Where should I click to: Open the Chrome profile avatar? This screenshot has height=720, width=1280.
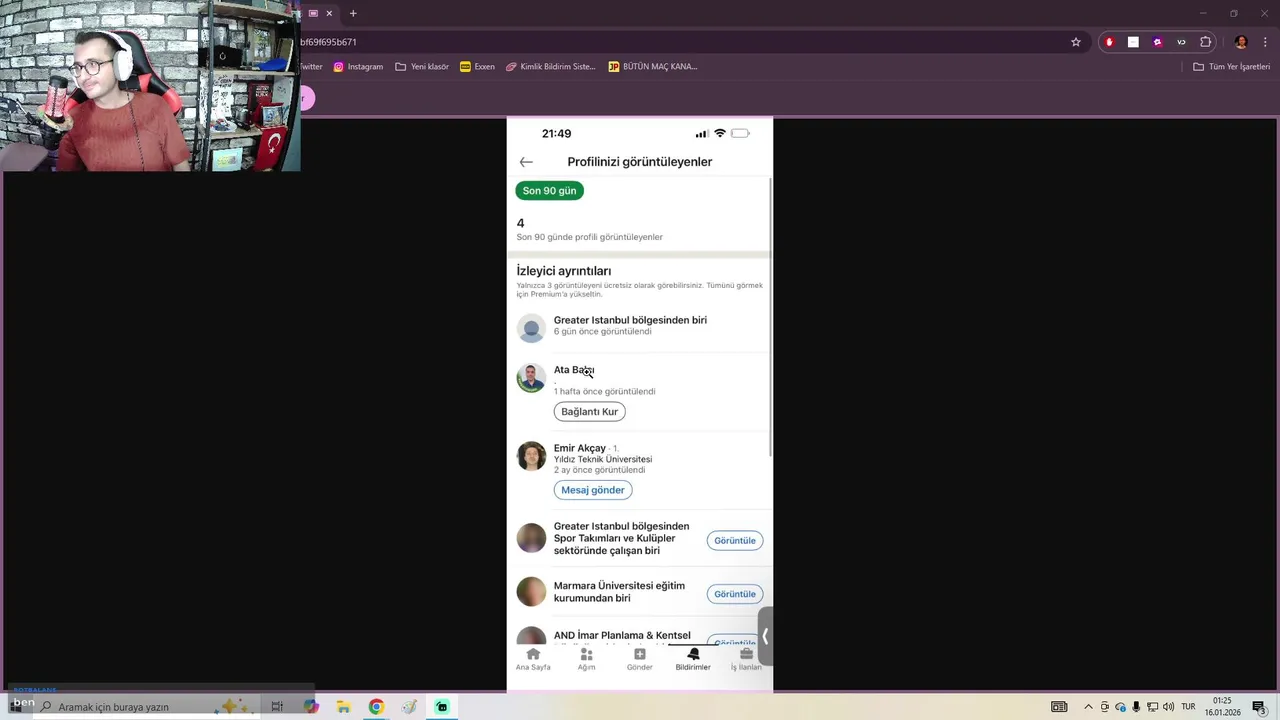click(1241, 42)
